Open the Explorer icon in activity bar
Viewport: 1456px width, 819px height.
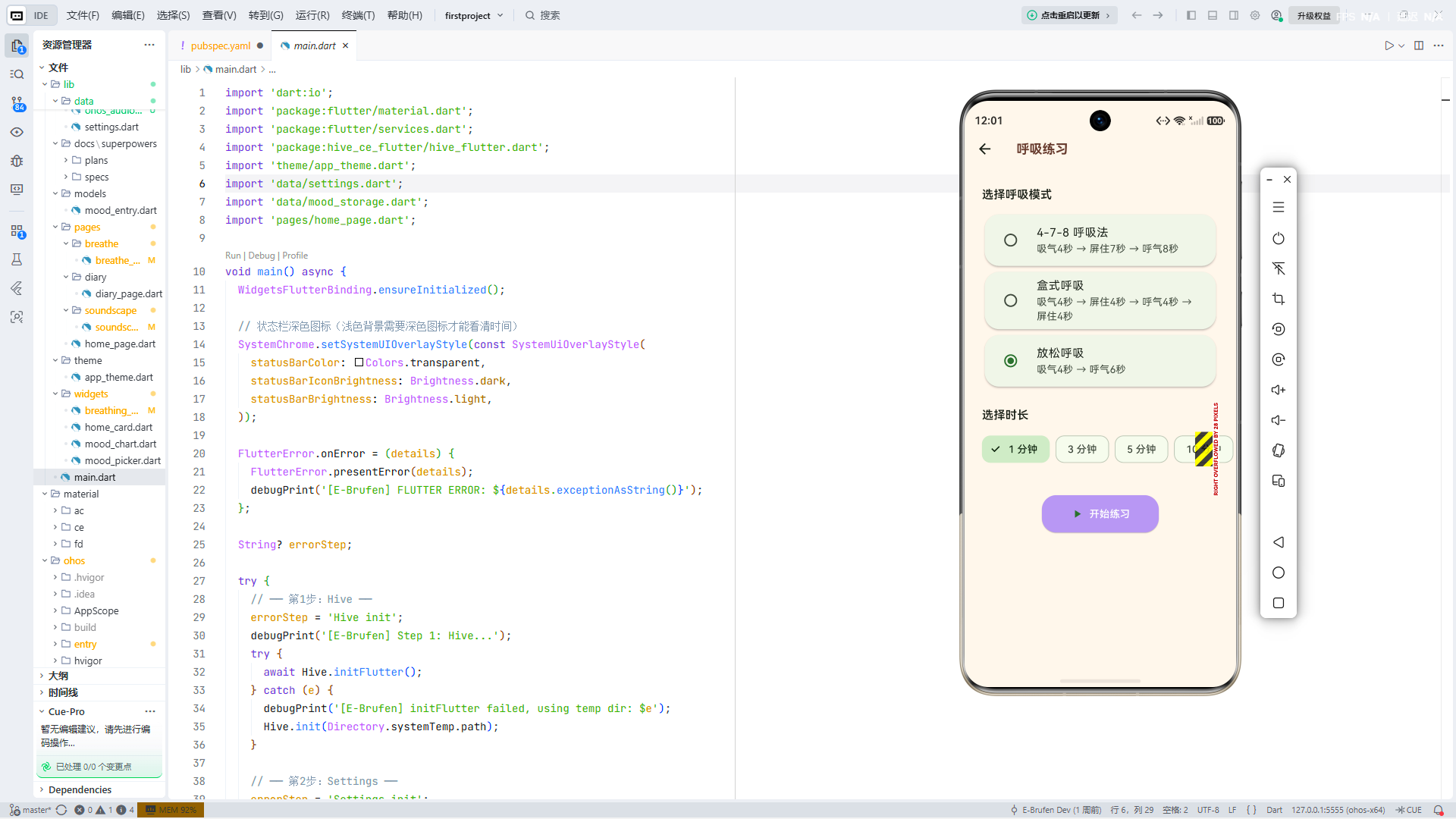tap(17, 45)
